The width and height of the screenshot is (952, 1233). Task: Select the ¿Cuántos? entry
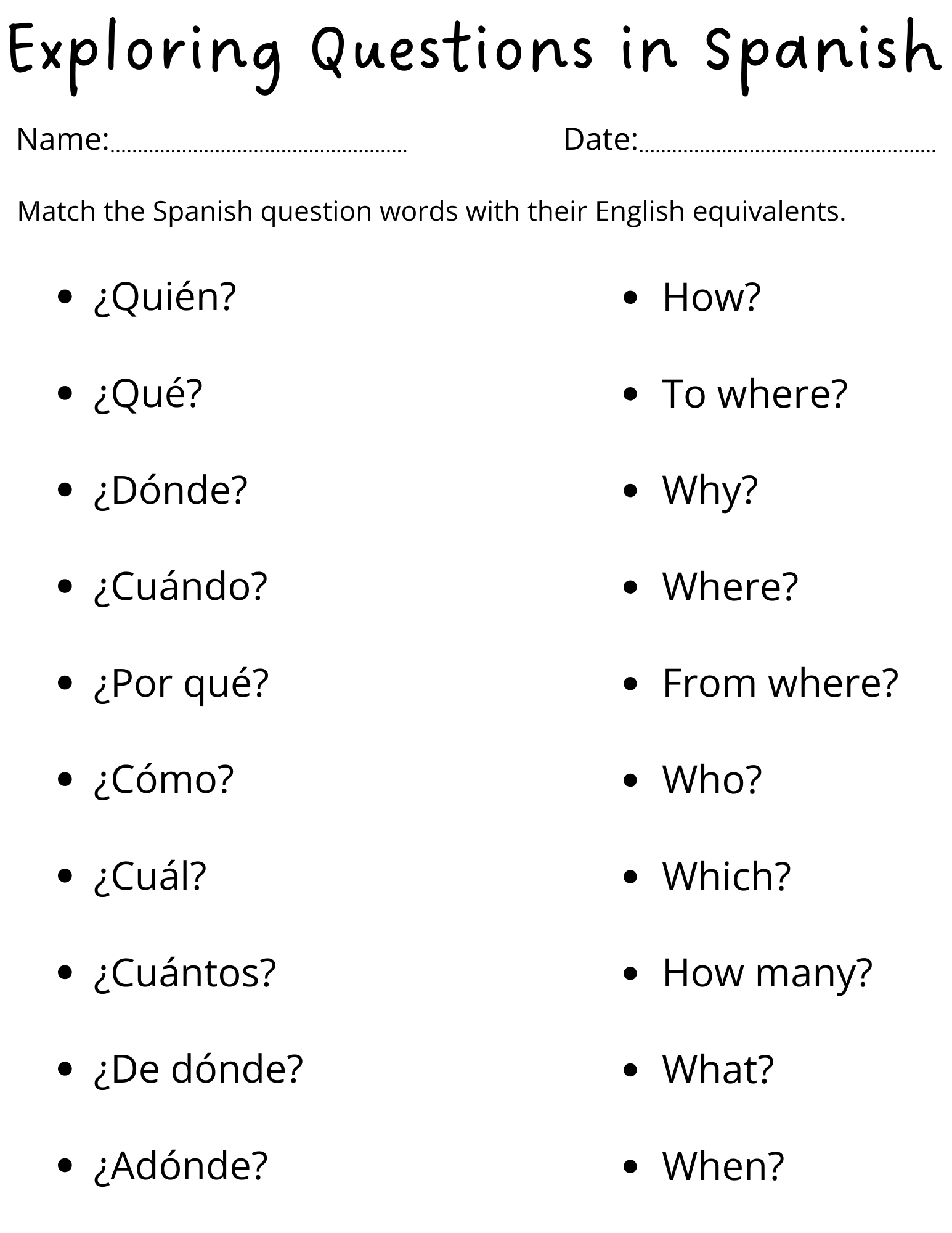[185, 973]
